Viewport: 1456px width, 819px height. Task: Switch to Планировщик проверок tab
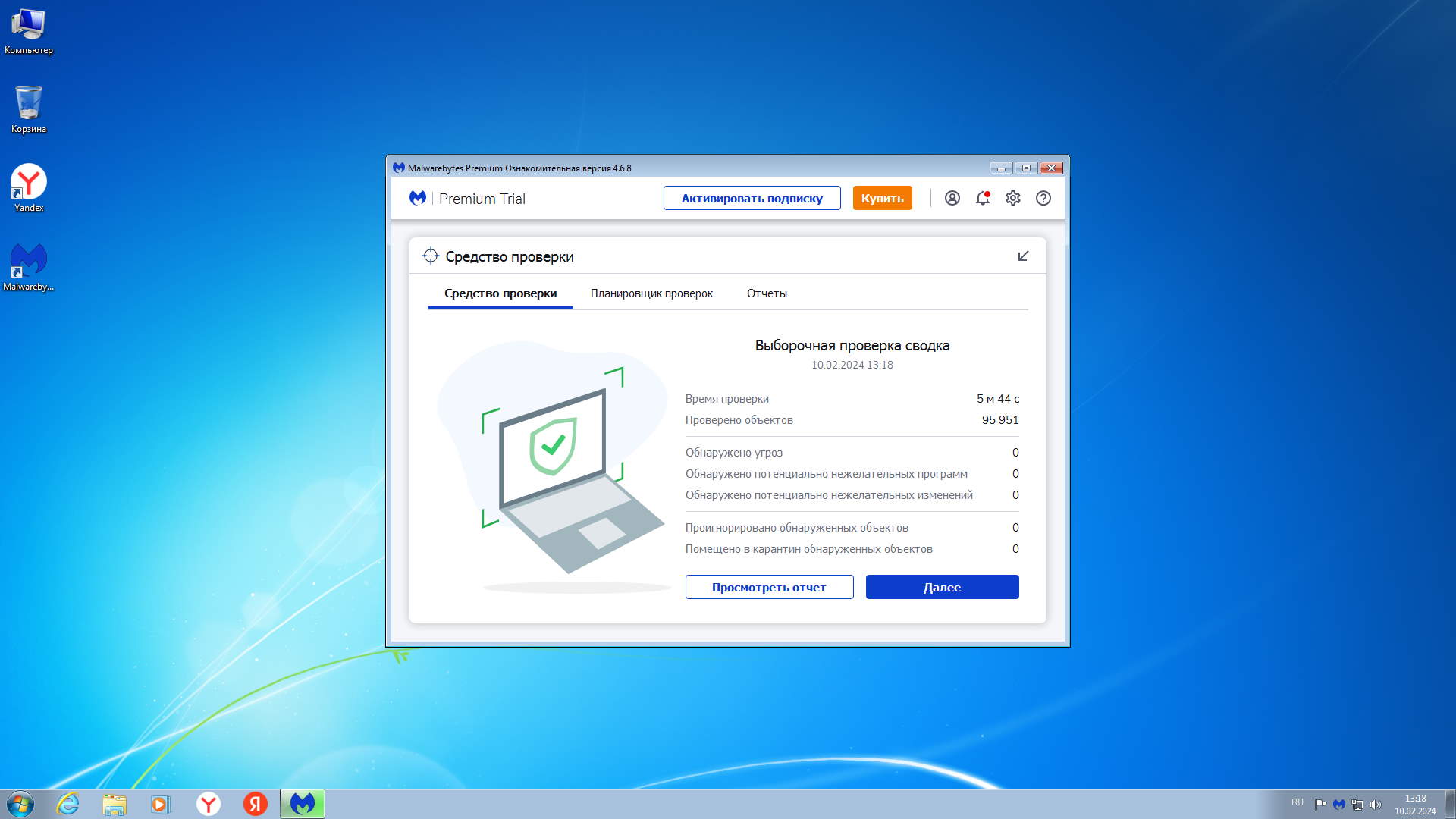[651, 293]
